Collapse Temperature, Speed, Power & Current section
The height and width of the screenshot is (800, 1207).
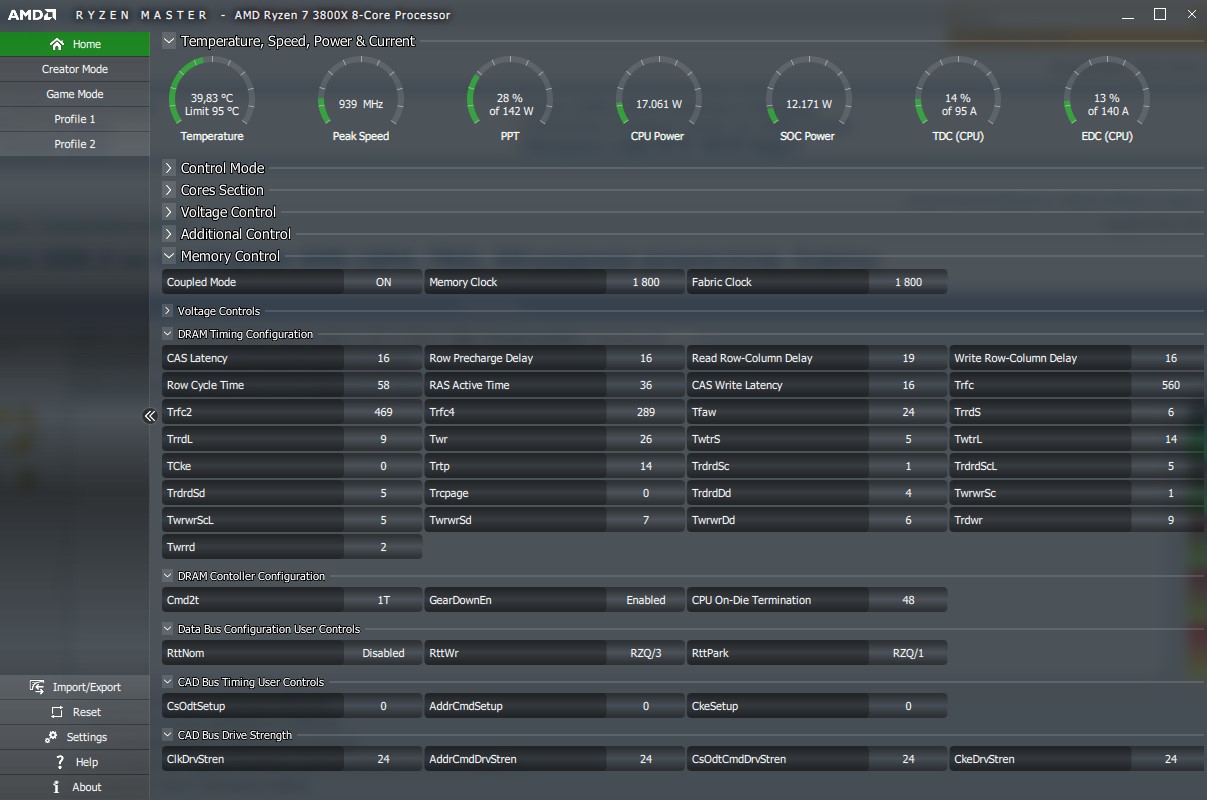[x=169, y=41]
